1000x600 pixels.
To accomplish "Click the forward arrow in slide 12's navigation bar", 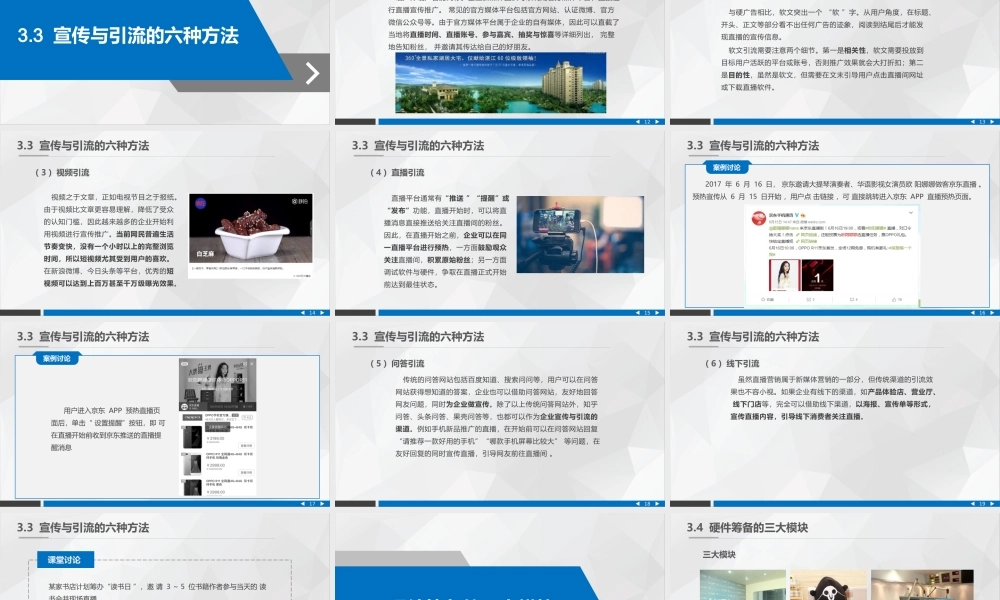I will coord(657,120).
